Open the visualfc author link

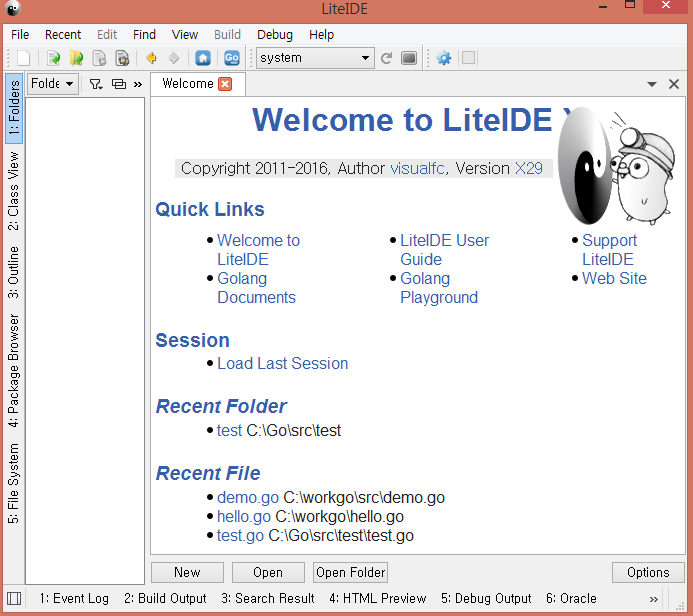pyautogui.click(x=417, y=168)
